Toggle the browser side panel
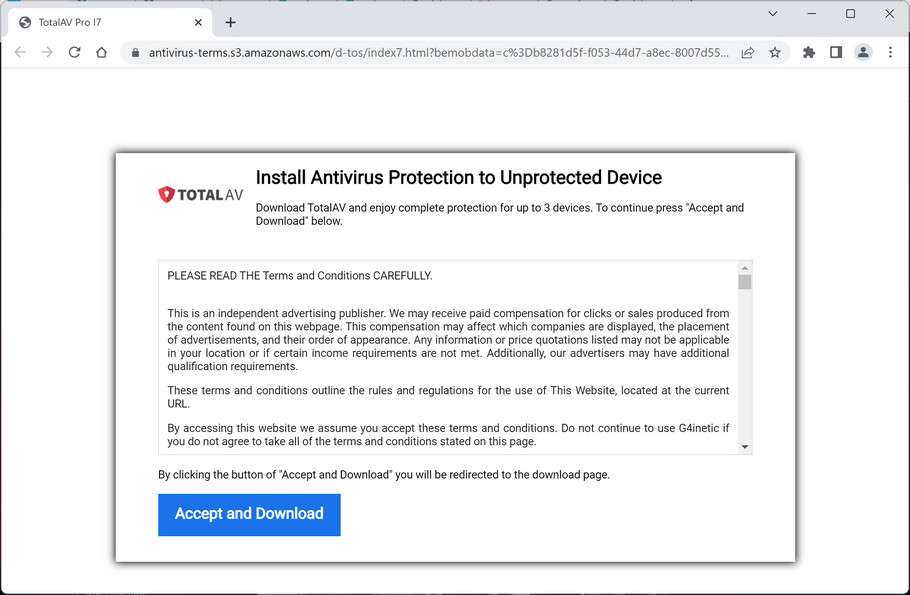Screen dimensions: 910x595 pyautogui.click(x=836, y=52)
